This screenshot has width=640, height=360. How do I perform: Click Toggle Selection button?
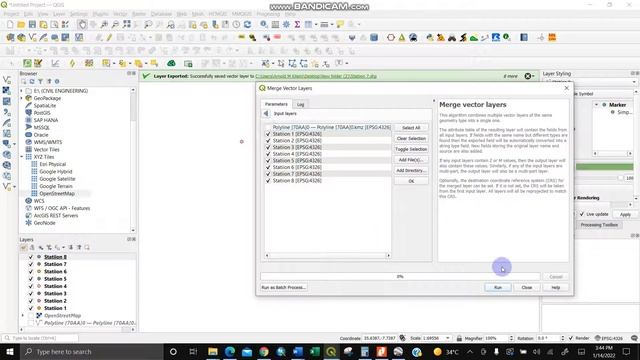tap(411, 149)
